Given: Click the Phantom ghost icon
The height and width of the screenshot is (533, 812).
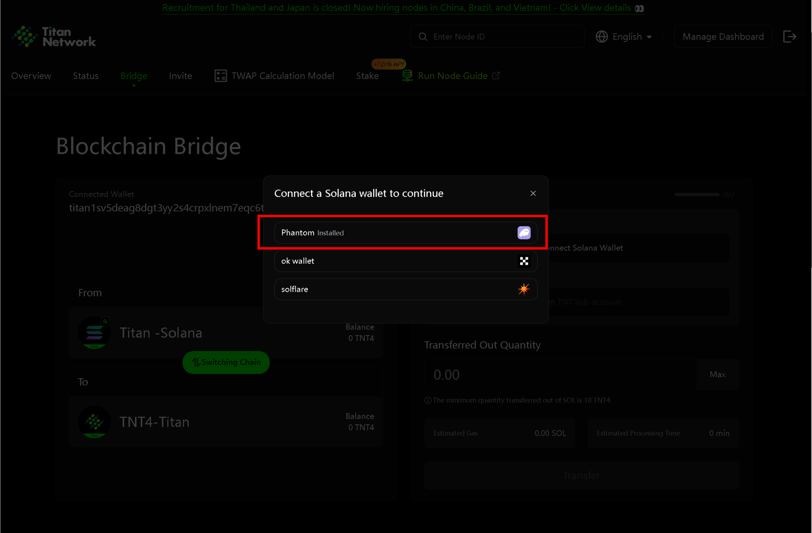Looking at the screenshot, I should coord(524,233).
